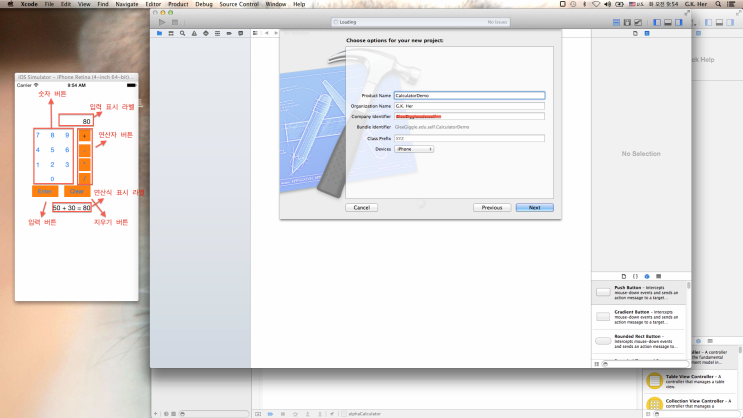Open the Log navigator speech bubble icon

[x=241, y=33]
